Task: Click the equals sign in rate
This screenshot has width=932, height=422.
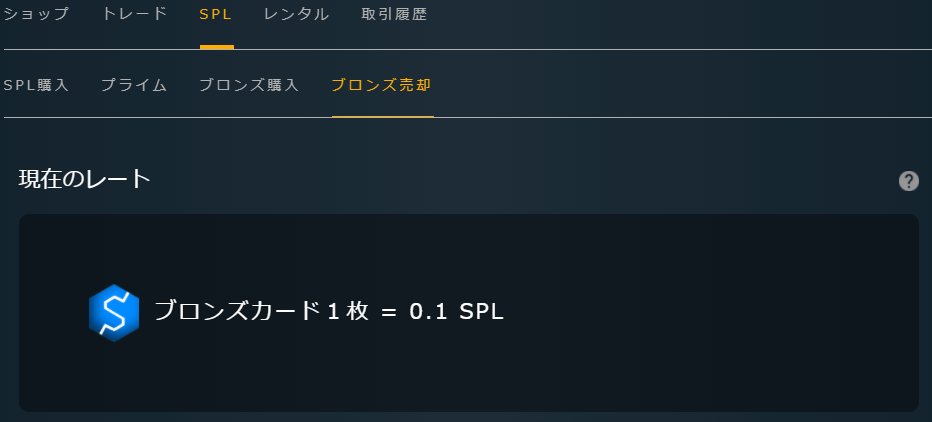Action: coord(389,313)
